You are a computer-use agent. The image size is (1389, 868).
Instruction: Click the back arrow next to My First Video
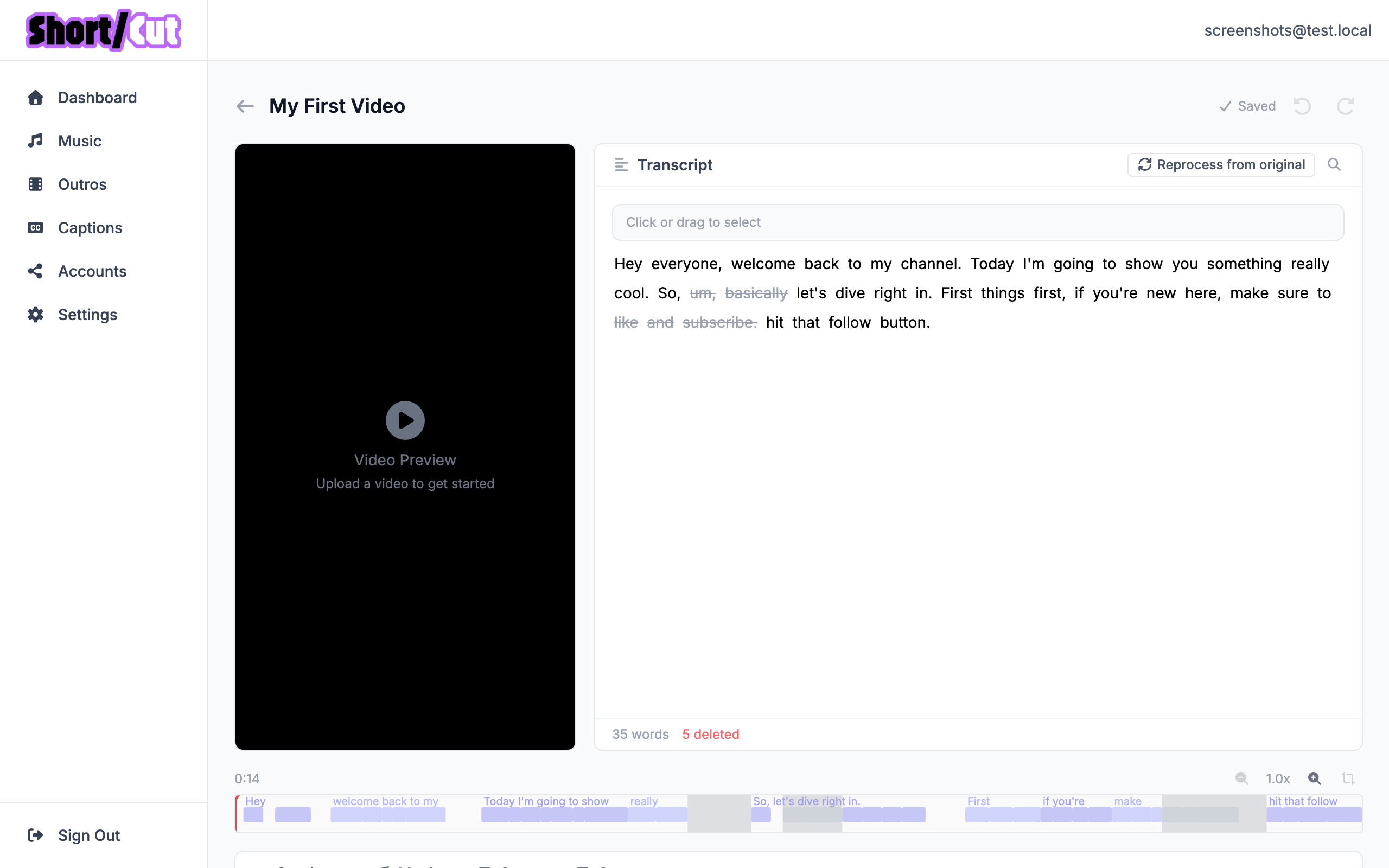245,106
